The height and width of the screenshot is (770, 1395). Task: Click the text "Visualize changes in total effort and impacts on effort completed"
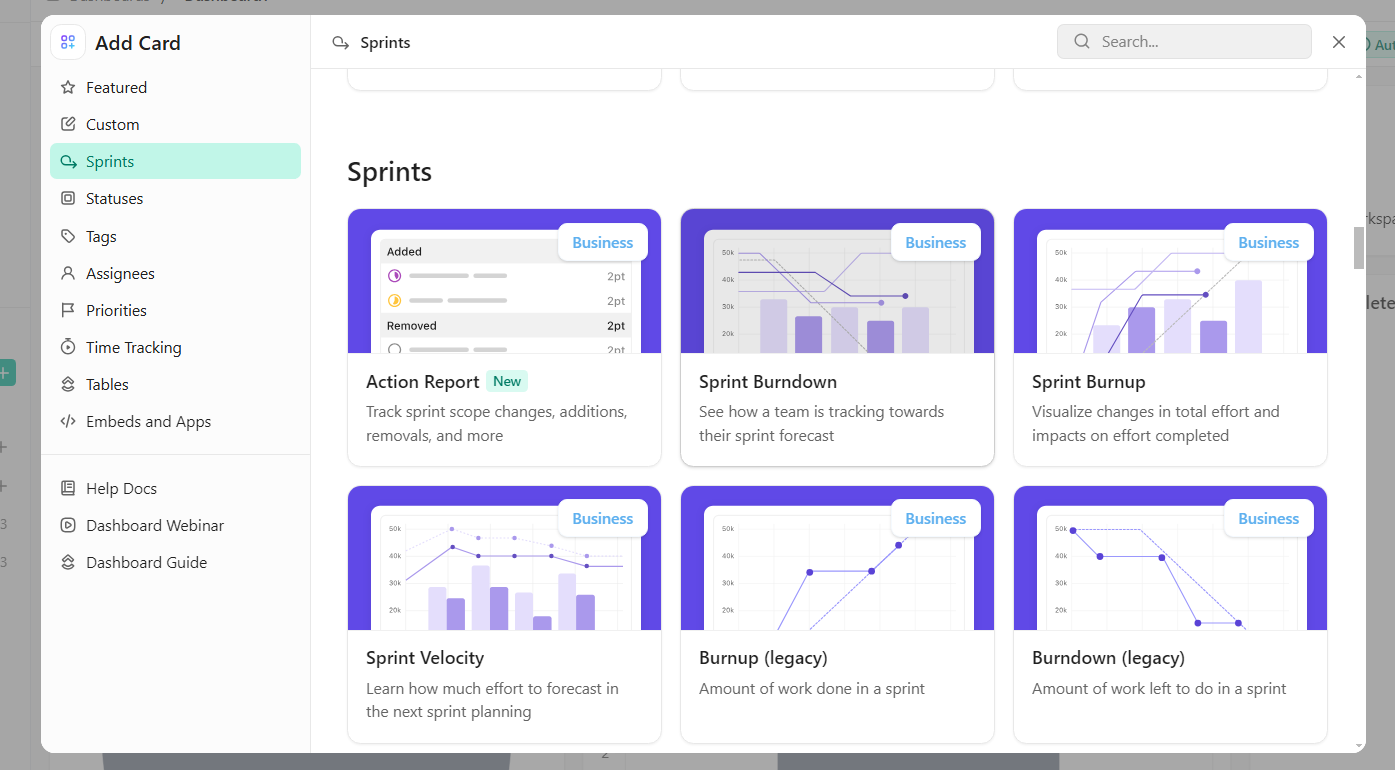[x=1155, y=424]
